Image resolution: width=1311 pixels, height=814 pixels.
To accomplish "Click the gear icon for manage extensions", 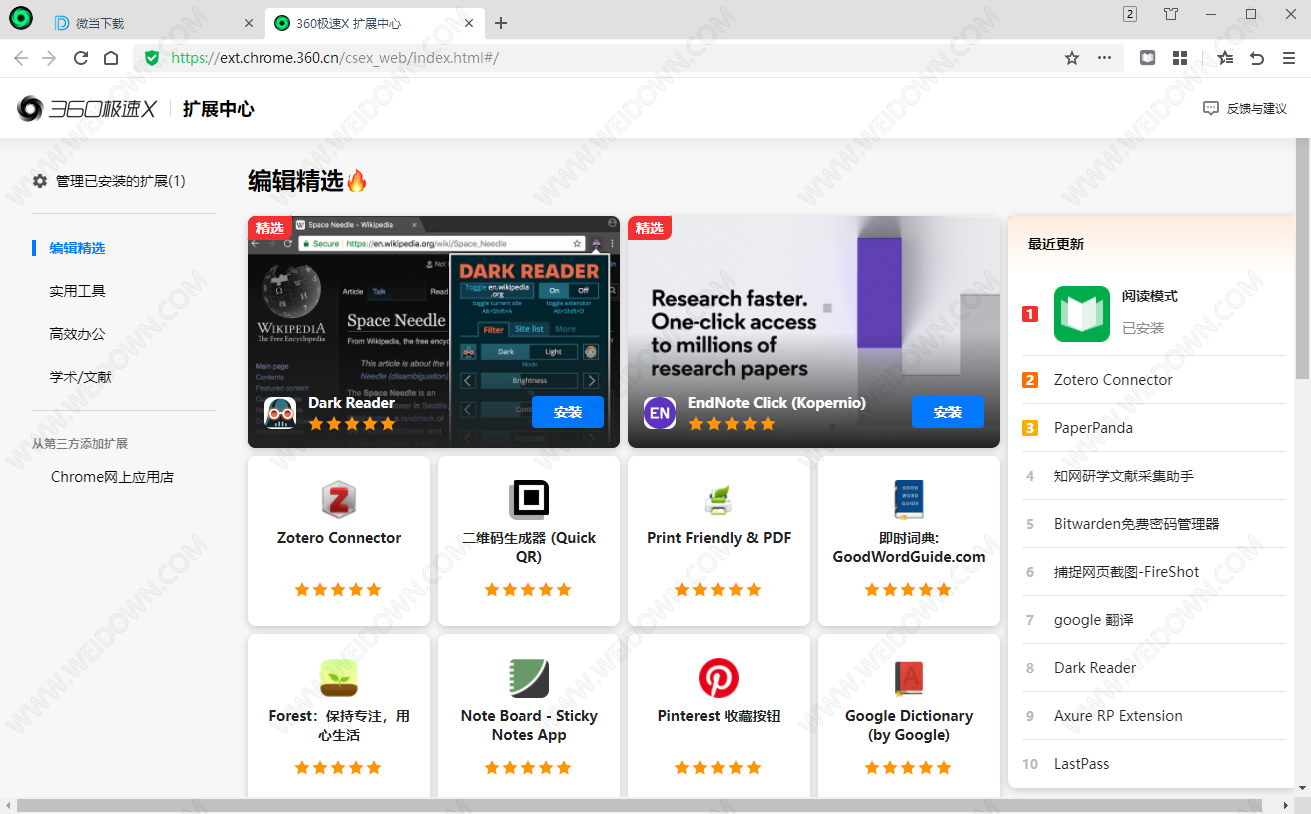I will tap(40, 181).
